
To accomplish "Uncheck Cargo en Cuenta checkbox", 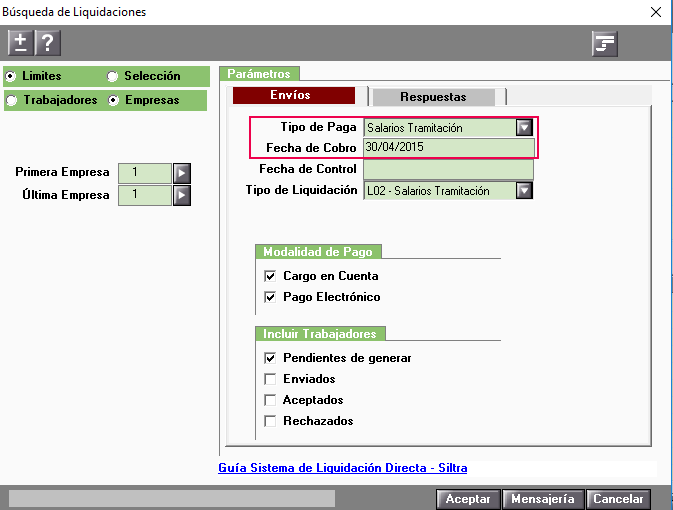I will (x=270, y=276).
